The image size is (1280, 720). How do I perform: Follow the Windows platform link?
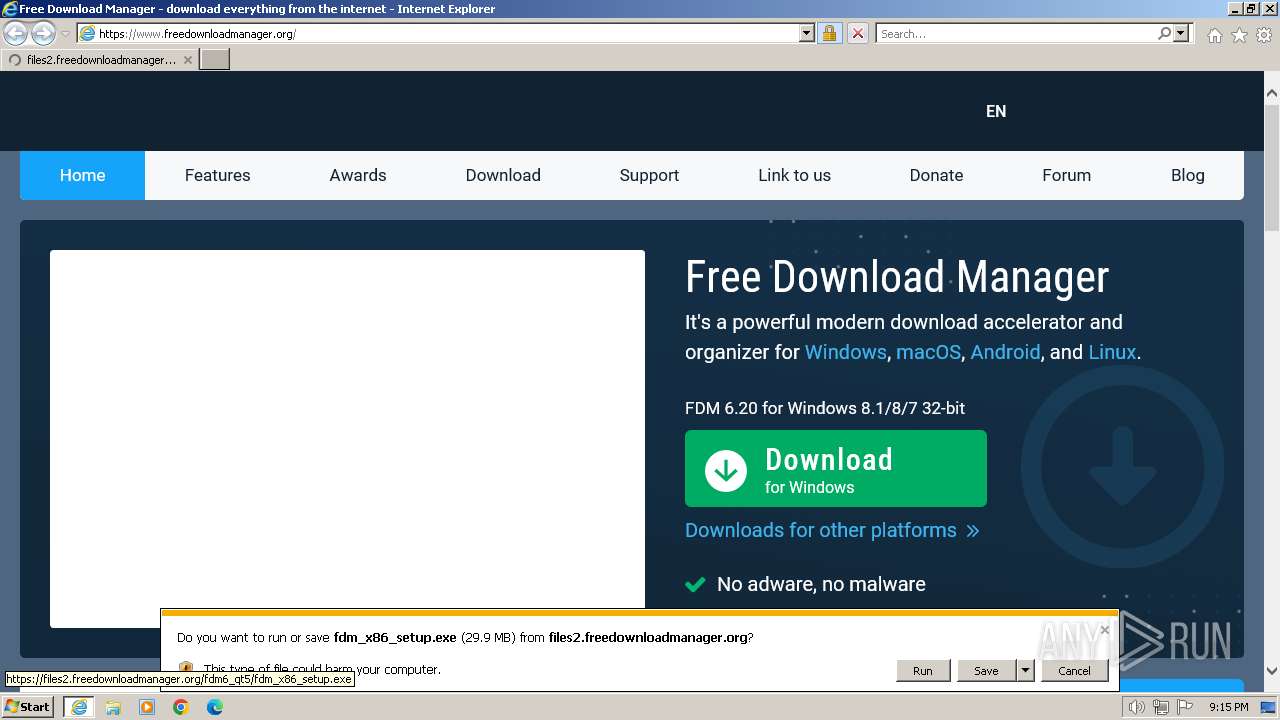(845, 352)
